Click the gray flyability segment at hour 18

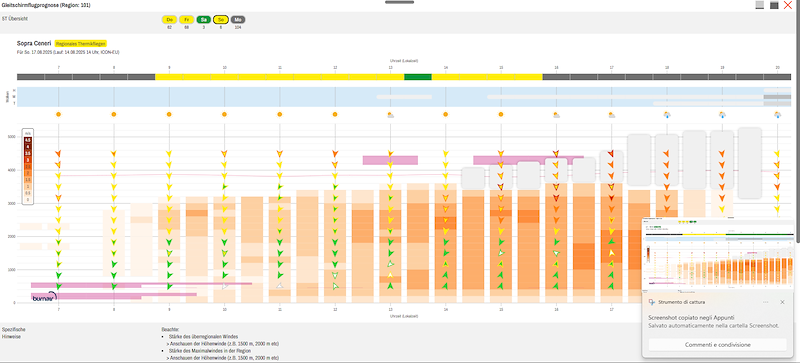click(x=666, y=77)
